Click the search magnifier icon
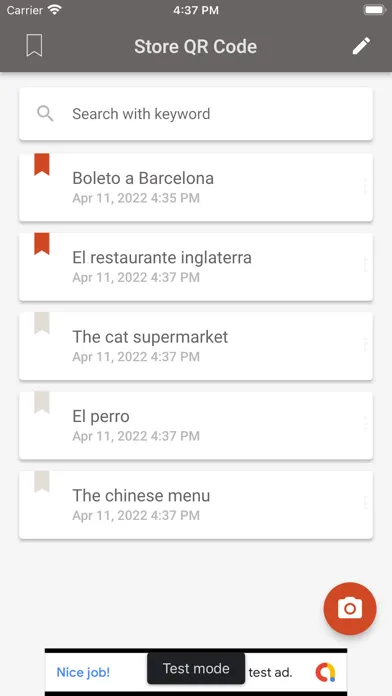The width and height of the screenshot is (392, 696). 45,114
